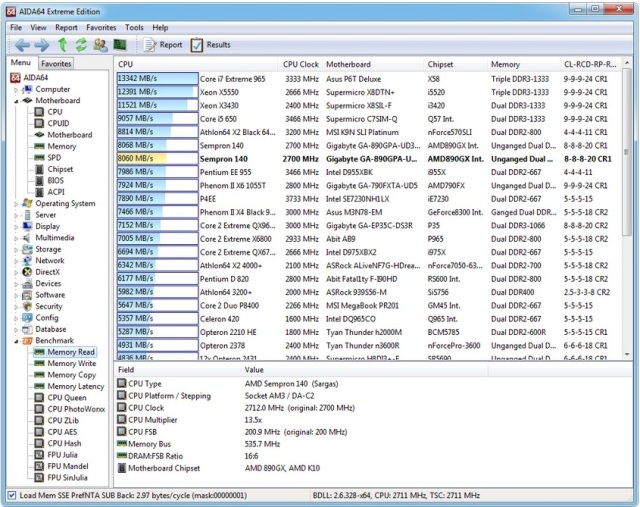Open the users icon in toolbar
The image size is (640, 507).
coord(100,44)
